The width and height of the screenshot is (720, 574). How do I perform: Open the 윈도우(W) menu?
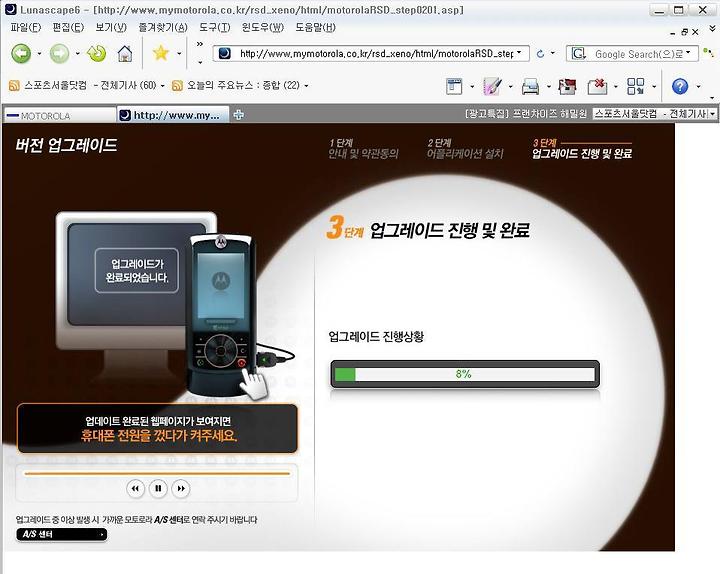(263, 28)
